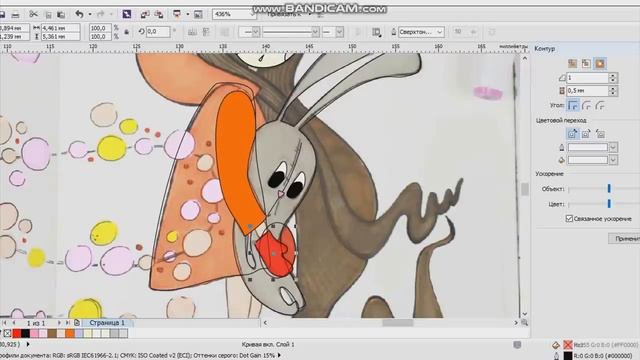This screenshot has height=360, width=640.
Task: Open the undo history dropdown arrow
Action: (89, 15)
